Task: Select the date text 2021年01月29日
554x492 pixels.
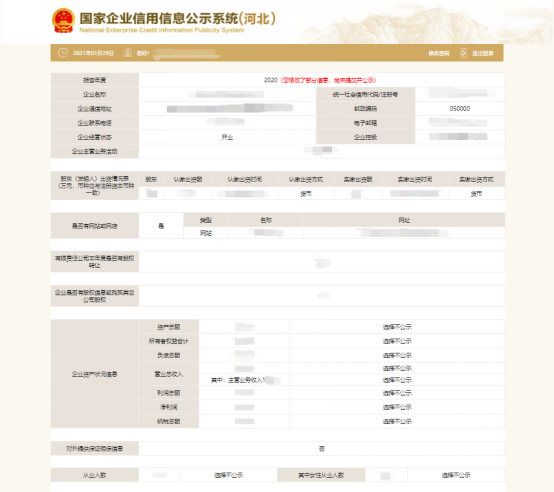Action: 93,53
